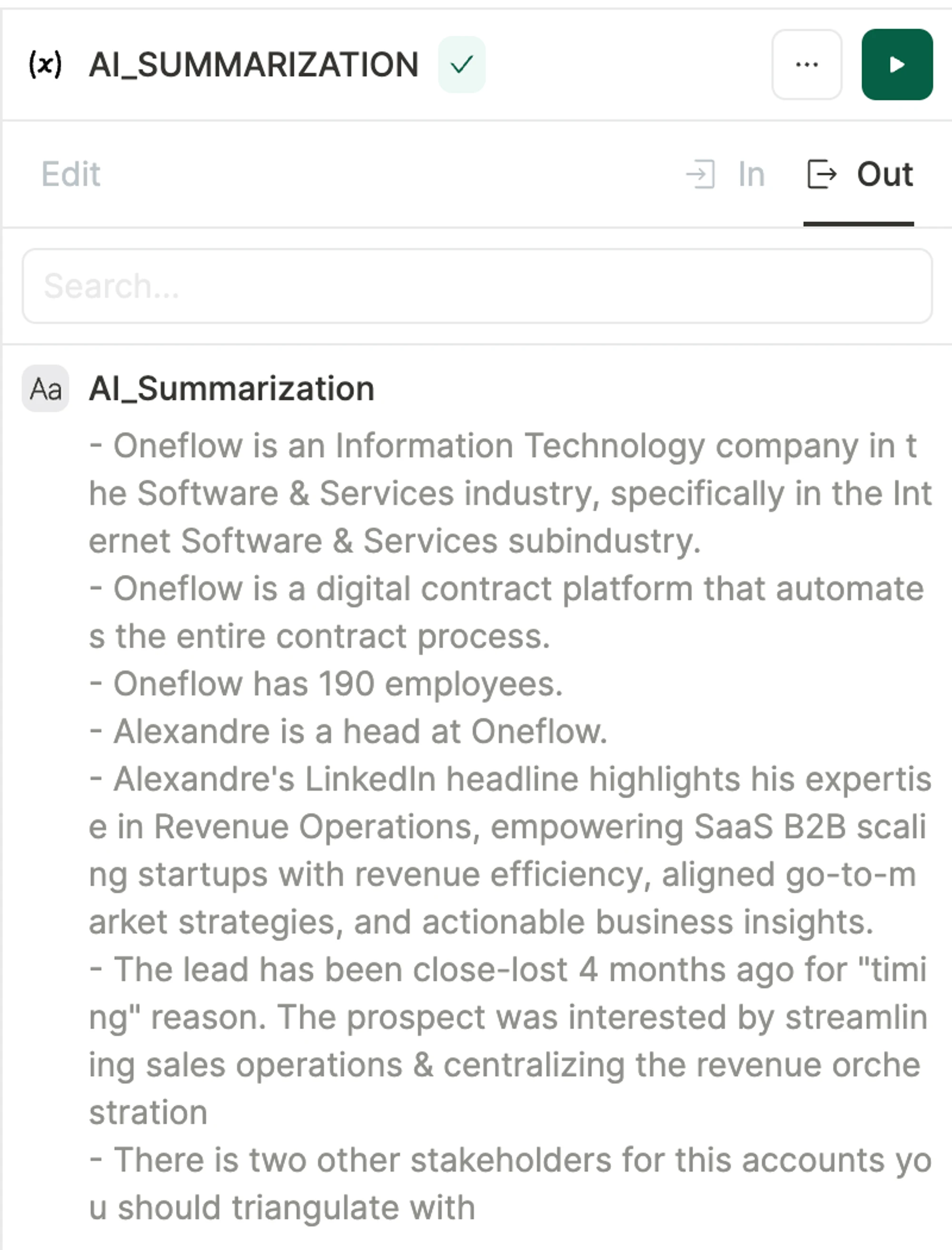Click the two other stakeholders bullet
Image resolution: width=952 pixels, height=1250 pixels.
tap(510, 1184)
